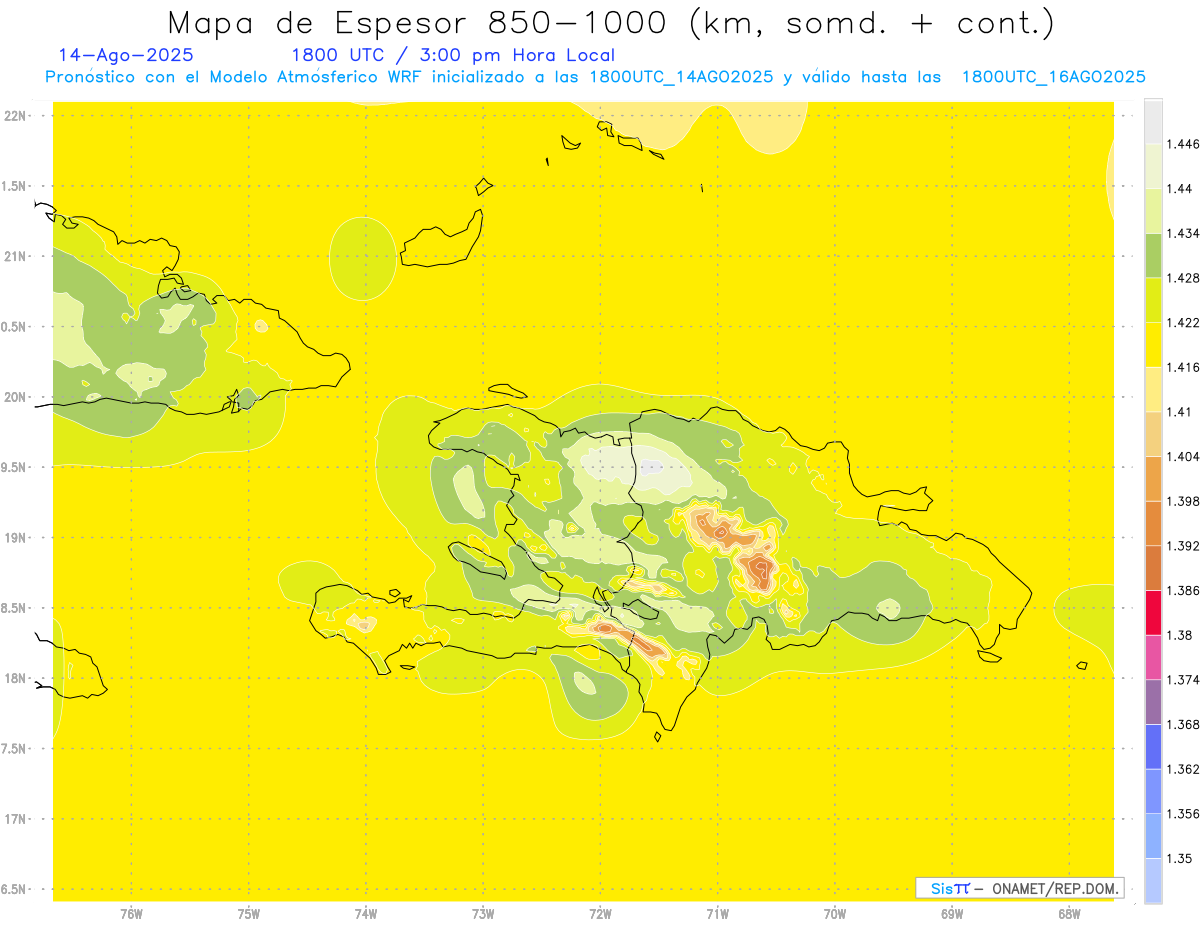Click the 1.416 colorbar value
The height and width of the screenshot is (927, 1200).
(x=1182, y=367)
